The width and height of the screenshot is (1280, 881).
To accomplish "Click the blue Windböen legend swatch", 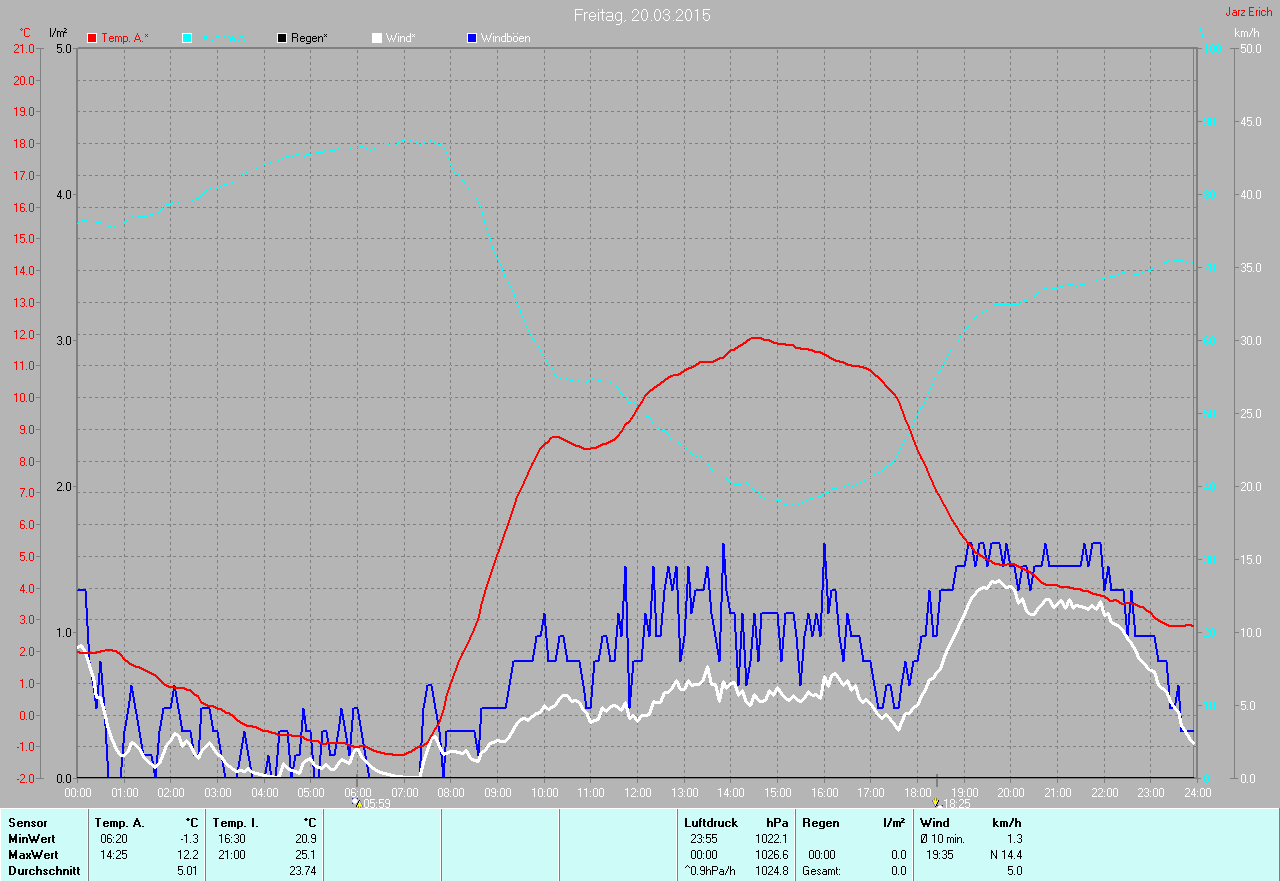I will tap(472, 38).
